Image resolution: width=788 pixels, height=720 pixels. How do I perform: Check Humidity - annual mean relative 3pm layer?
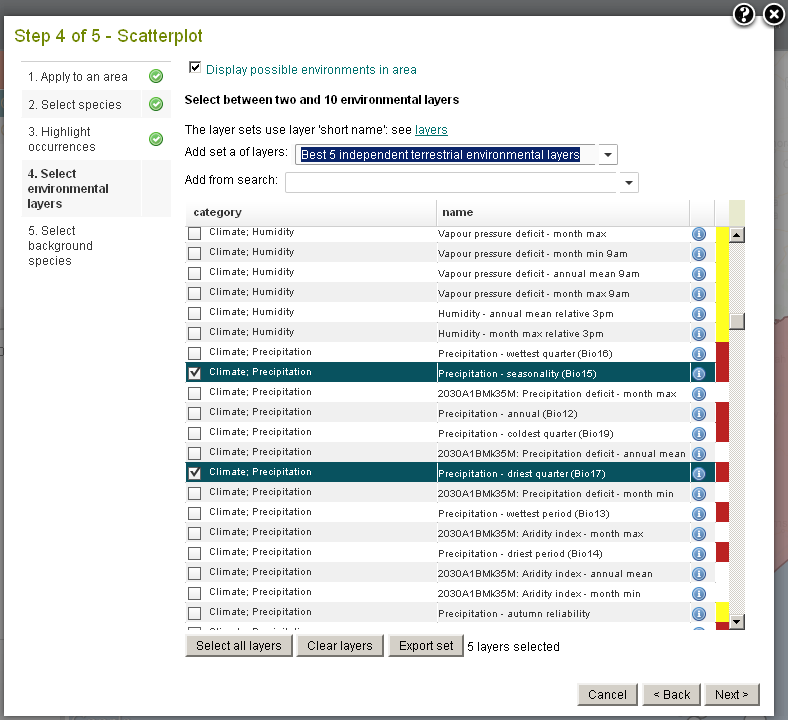[x=194, y=314]
